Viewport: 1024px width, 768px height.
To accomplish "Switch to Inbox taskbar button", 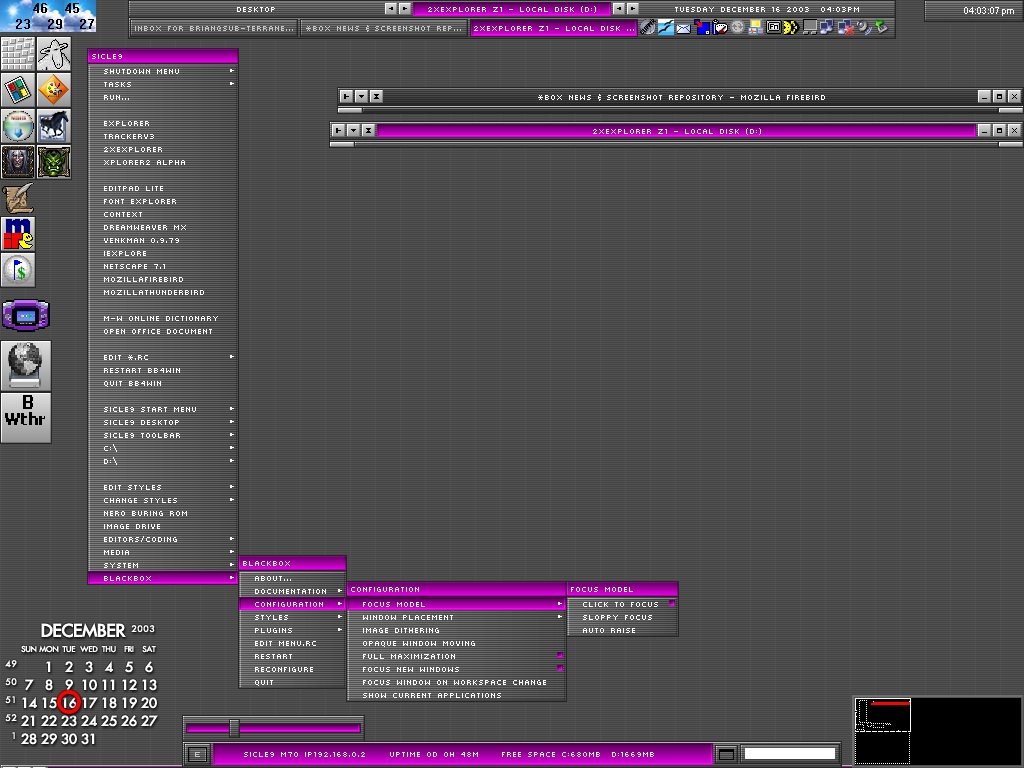I will point(214,28).
